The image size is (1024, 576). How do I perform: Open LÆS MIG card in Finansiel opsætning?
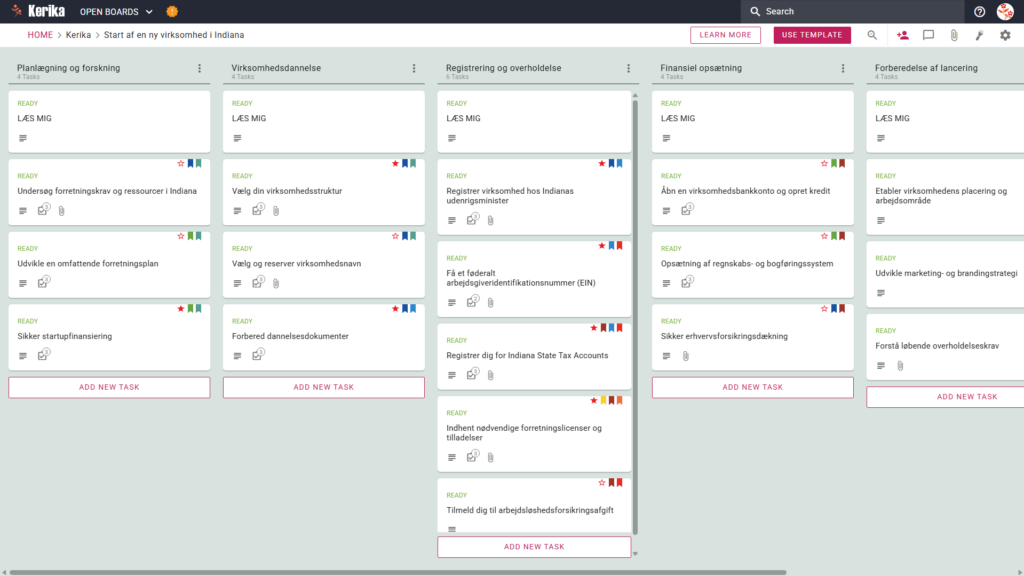tap(752, 121)
